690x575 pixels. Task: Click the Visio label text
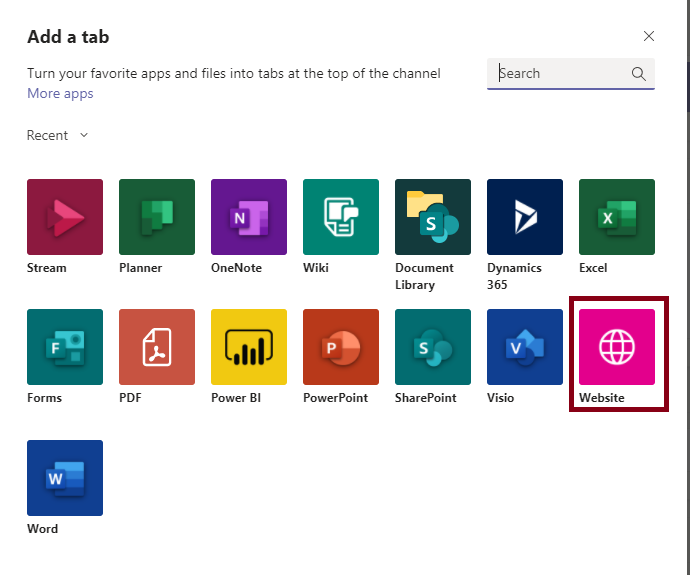pyautogui.click(x=500, y=398)
